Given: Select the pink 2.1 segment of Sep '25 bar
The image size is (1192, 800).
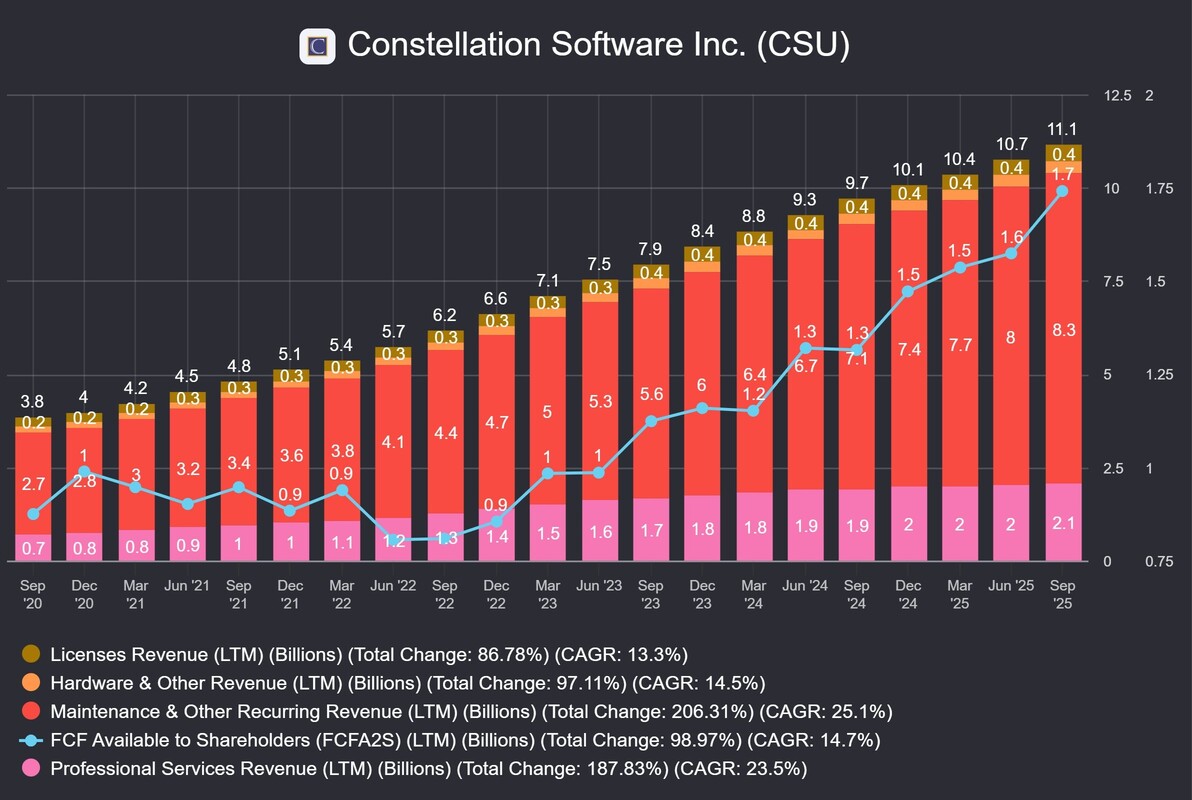Looking at the screenshot, I should [1063, 523].
